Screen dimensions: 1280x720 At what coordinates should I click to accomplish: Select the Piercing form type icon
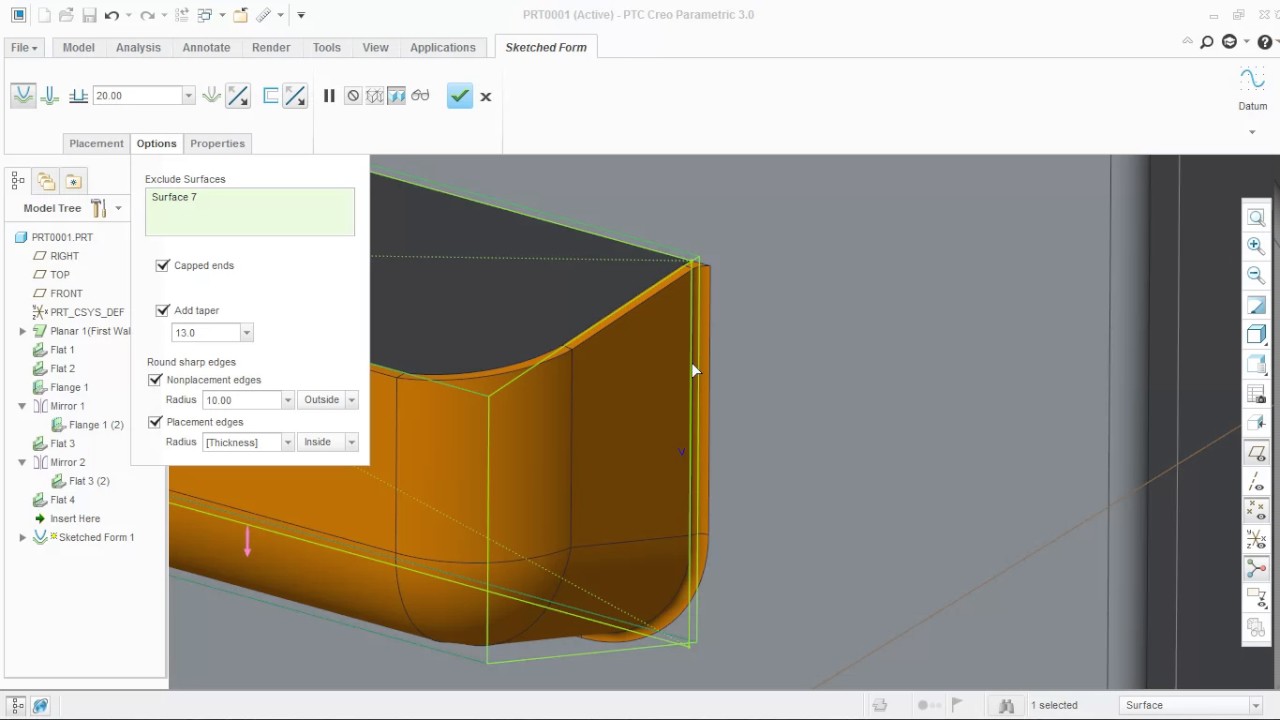pos(49,96)
